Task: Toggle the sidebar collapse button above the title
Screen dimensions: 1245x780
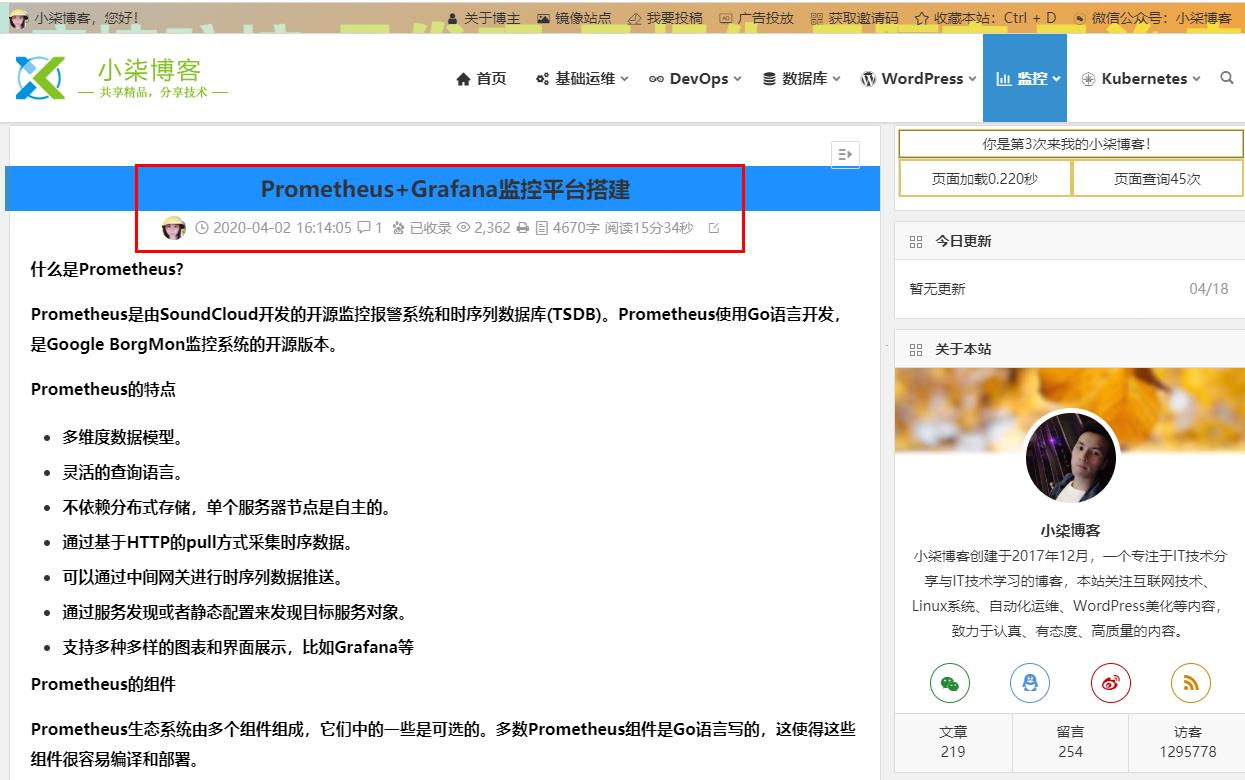Action: click(x=845, y=154)
